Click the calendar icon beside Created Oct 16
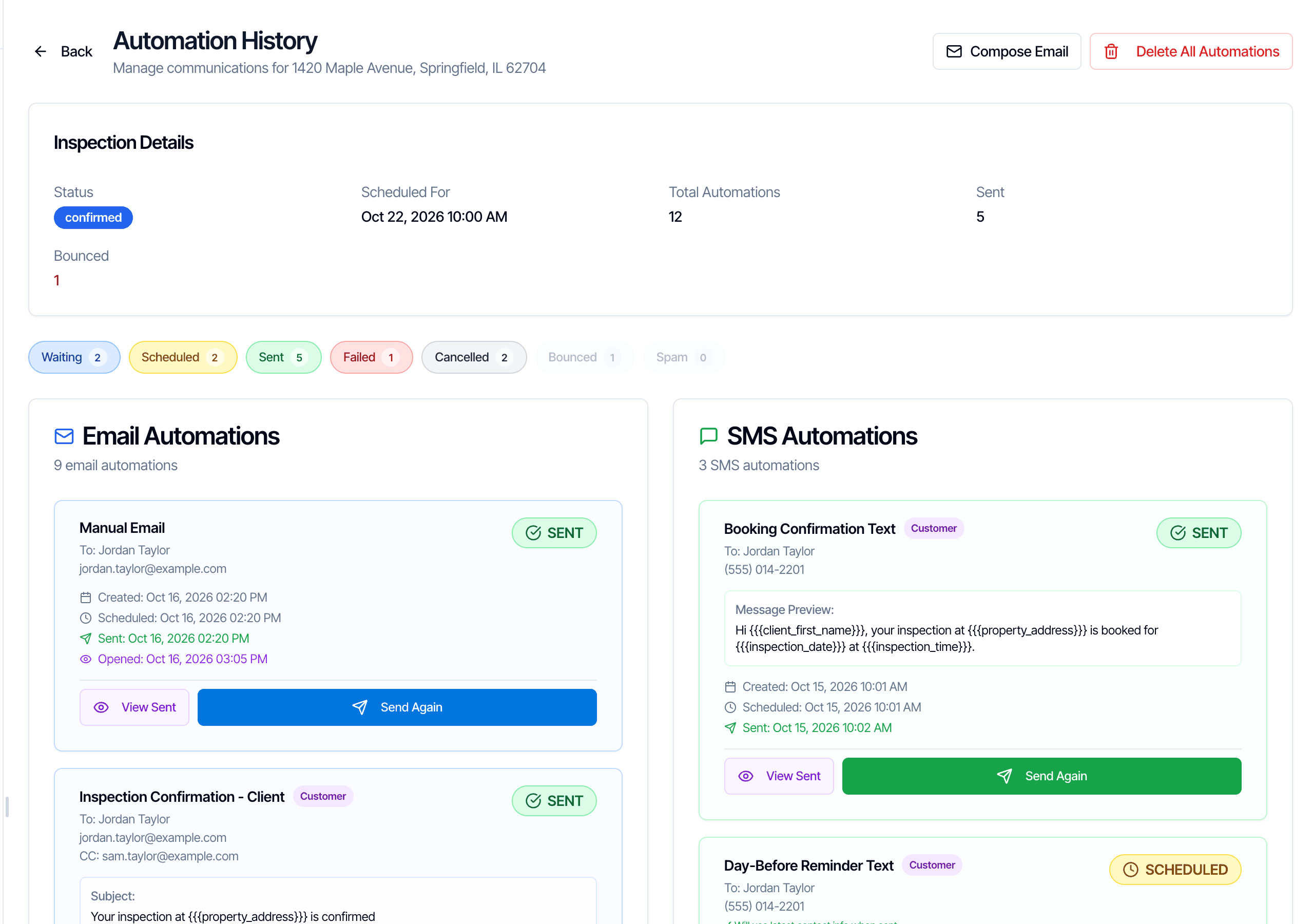Image resolution: width=1313 pixels, height=924 pixels. (x=86, y=598)
